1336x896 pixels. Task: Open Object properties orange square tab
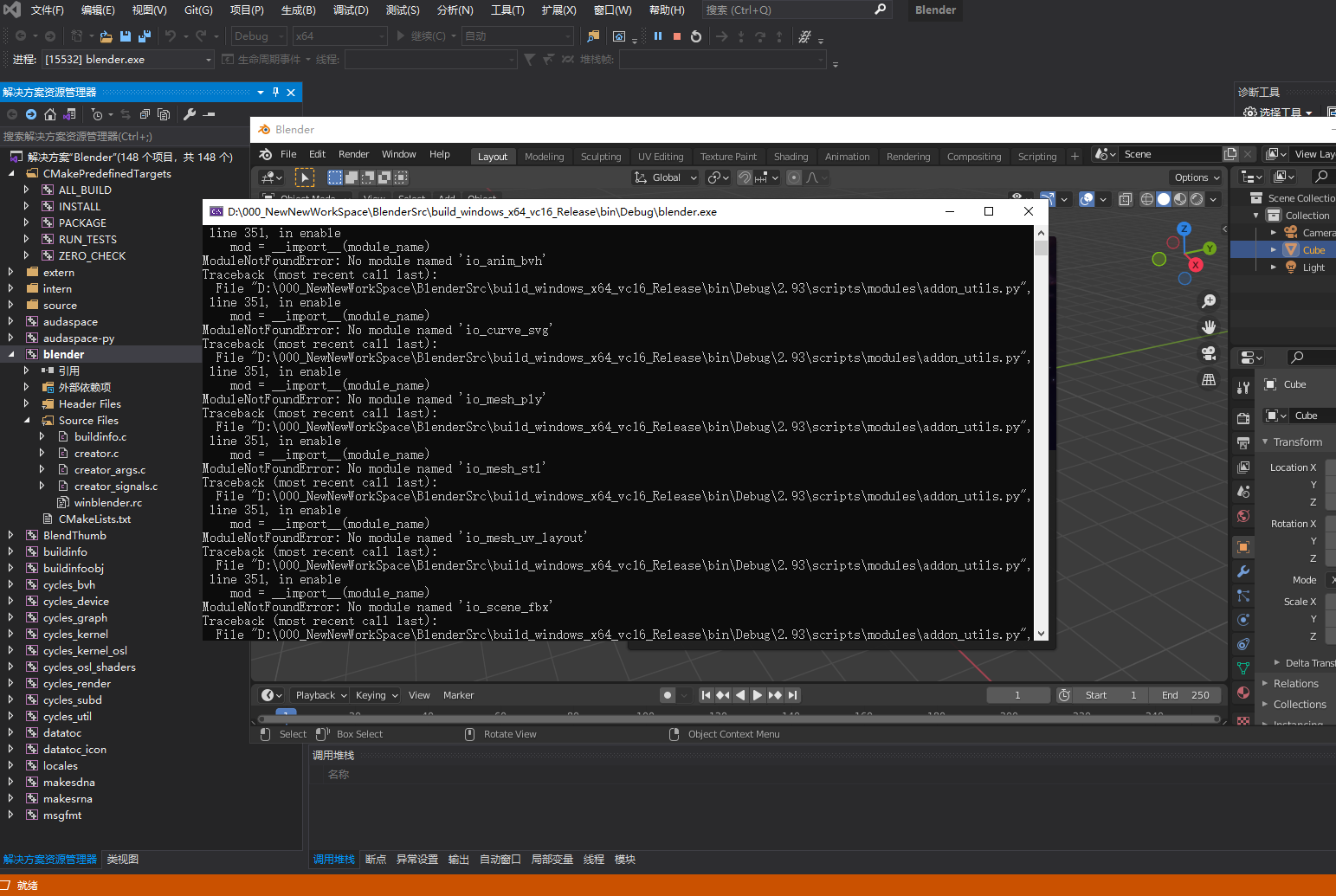(1243, 547)
